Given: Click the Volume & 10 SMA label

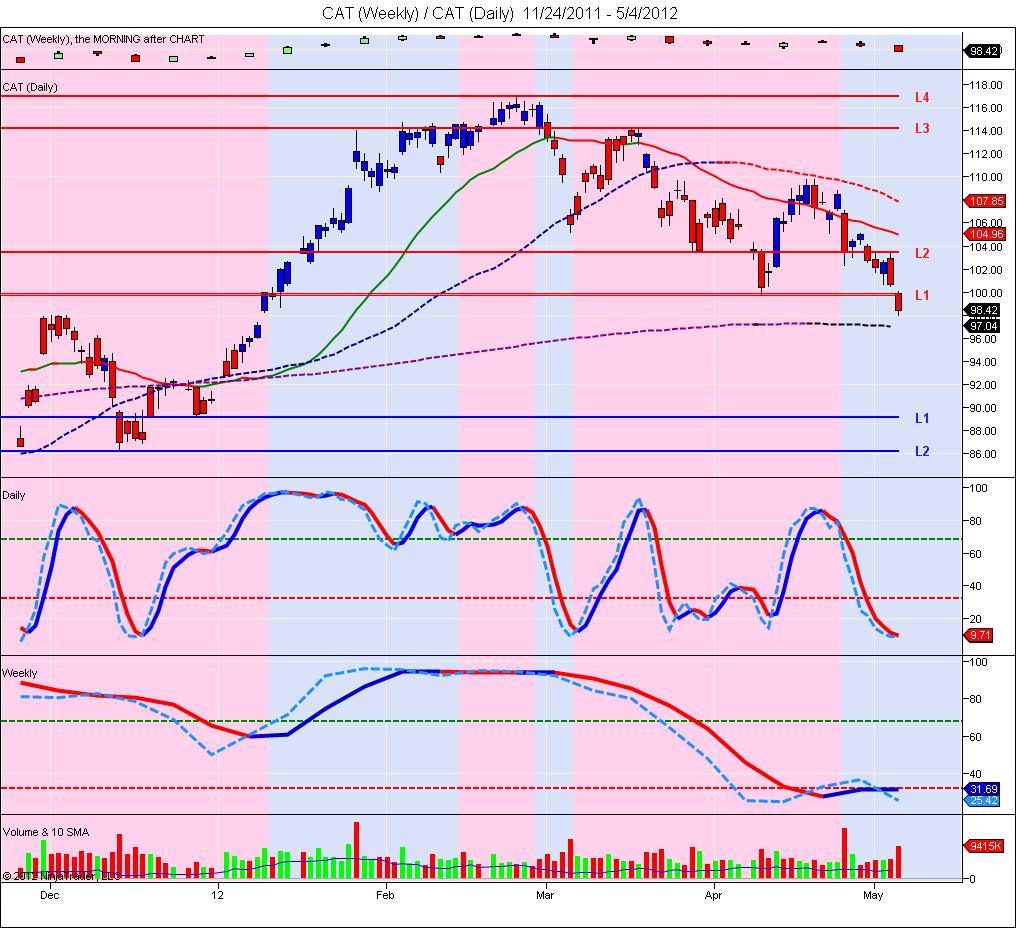Looking at the screenshot, I should [46, 832].
